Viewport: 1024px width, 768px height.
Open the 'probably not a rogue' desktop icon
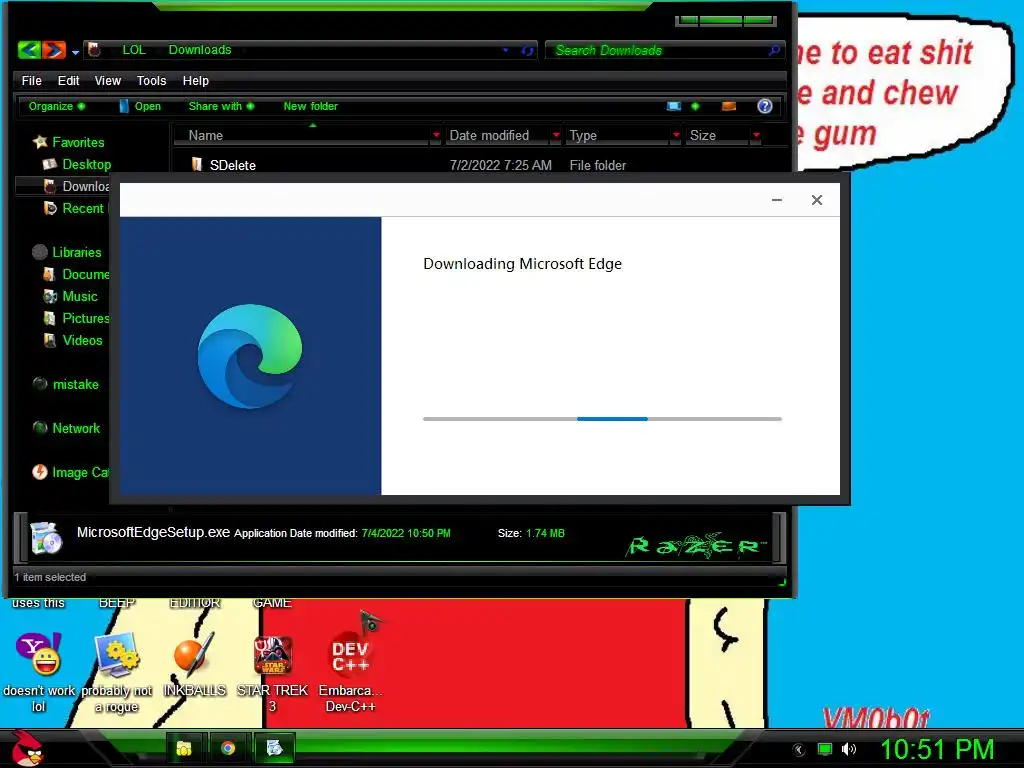116,673
